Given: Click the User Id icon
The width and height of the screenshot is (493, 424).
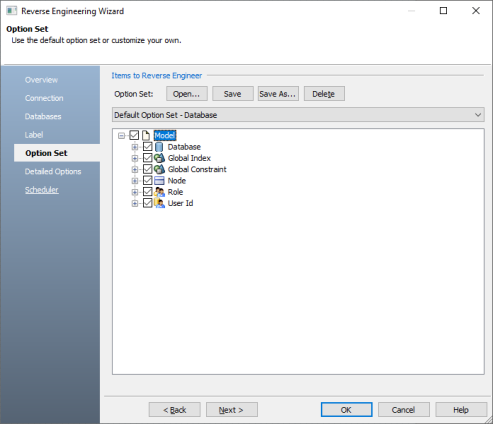Looking at the screenshot, I should click(x=159, y=203).
